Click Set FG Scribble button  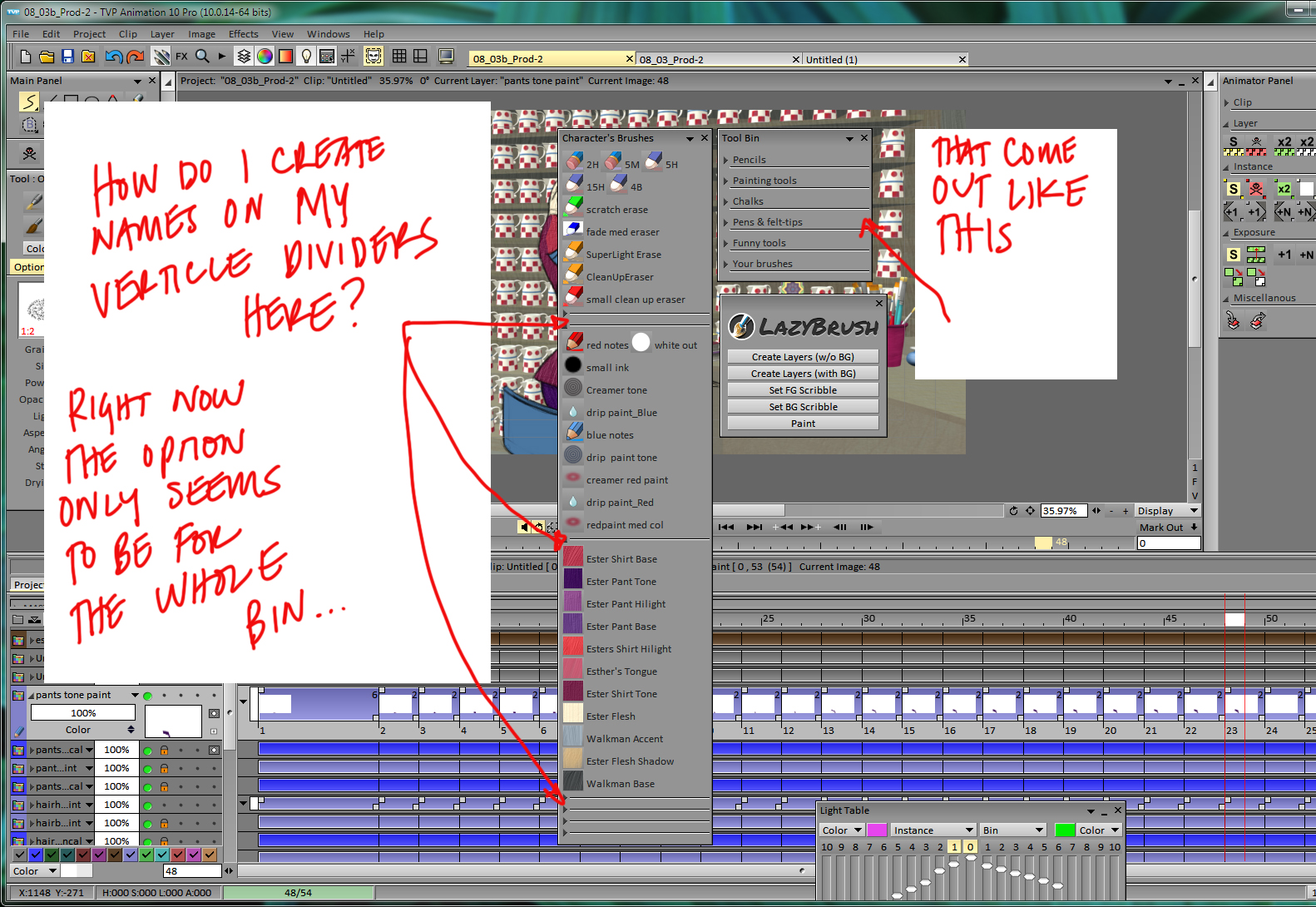tap(803, 389)
